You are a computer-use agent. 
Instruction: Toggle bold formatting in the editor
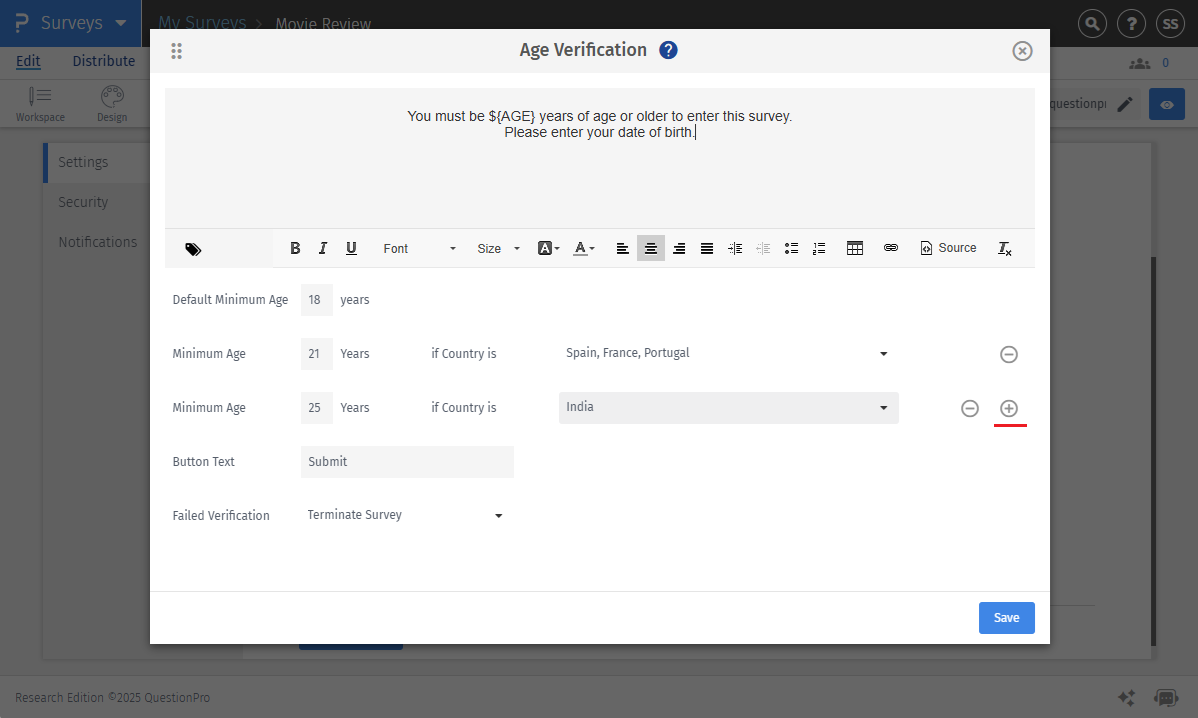(x=295, y=247)
